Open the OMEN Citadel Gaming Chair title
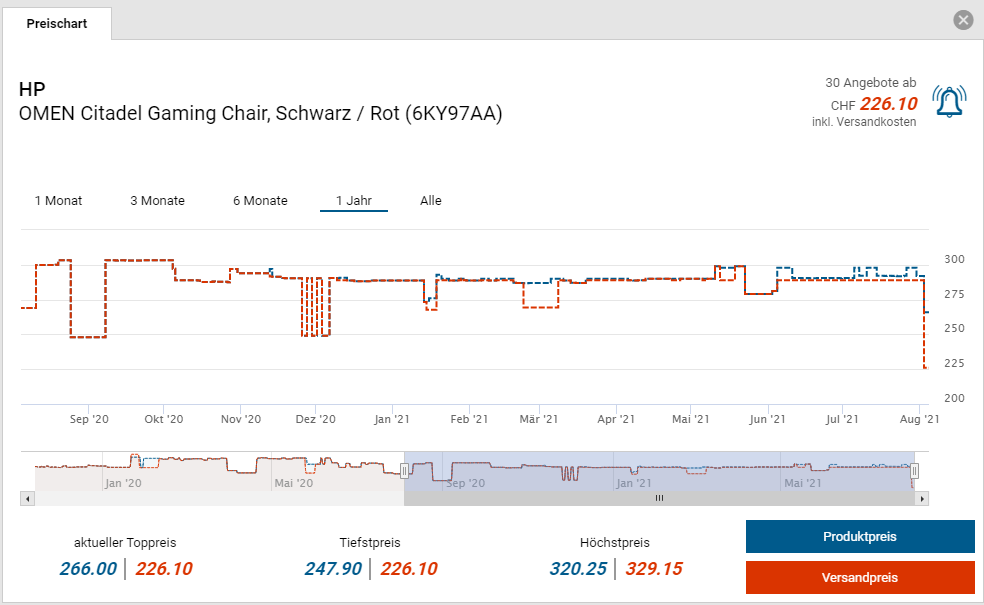 pyautogui.click(x=260, y=114)
